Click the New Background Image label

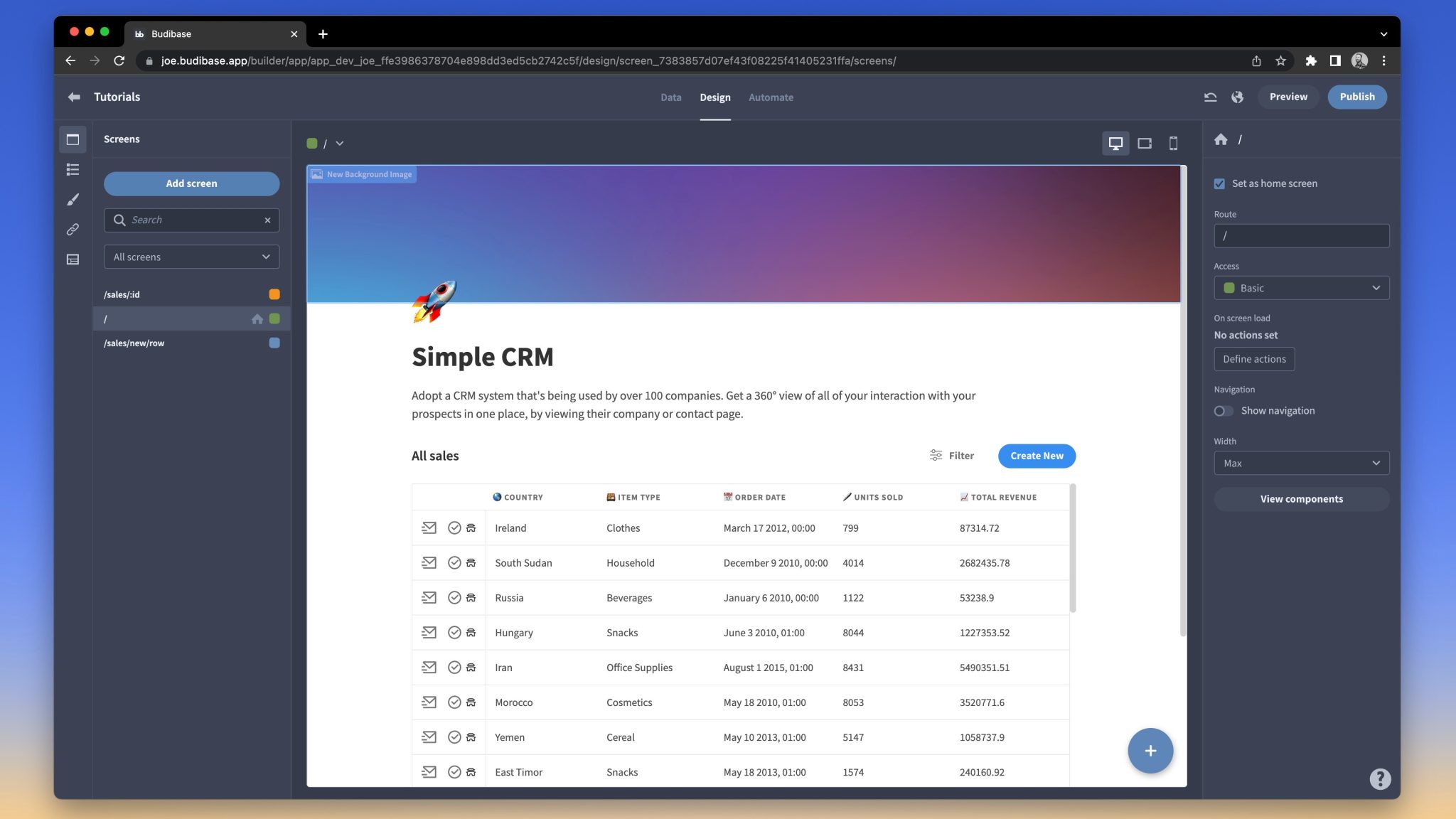[363, 174]
